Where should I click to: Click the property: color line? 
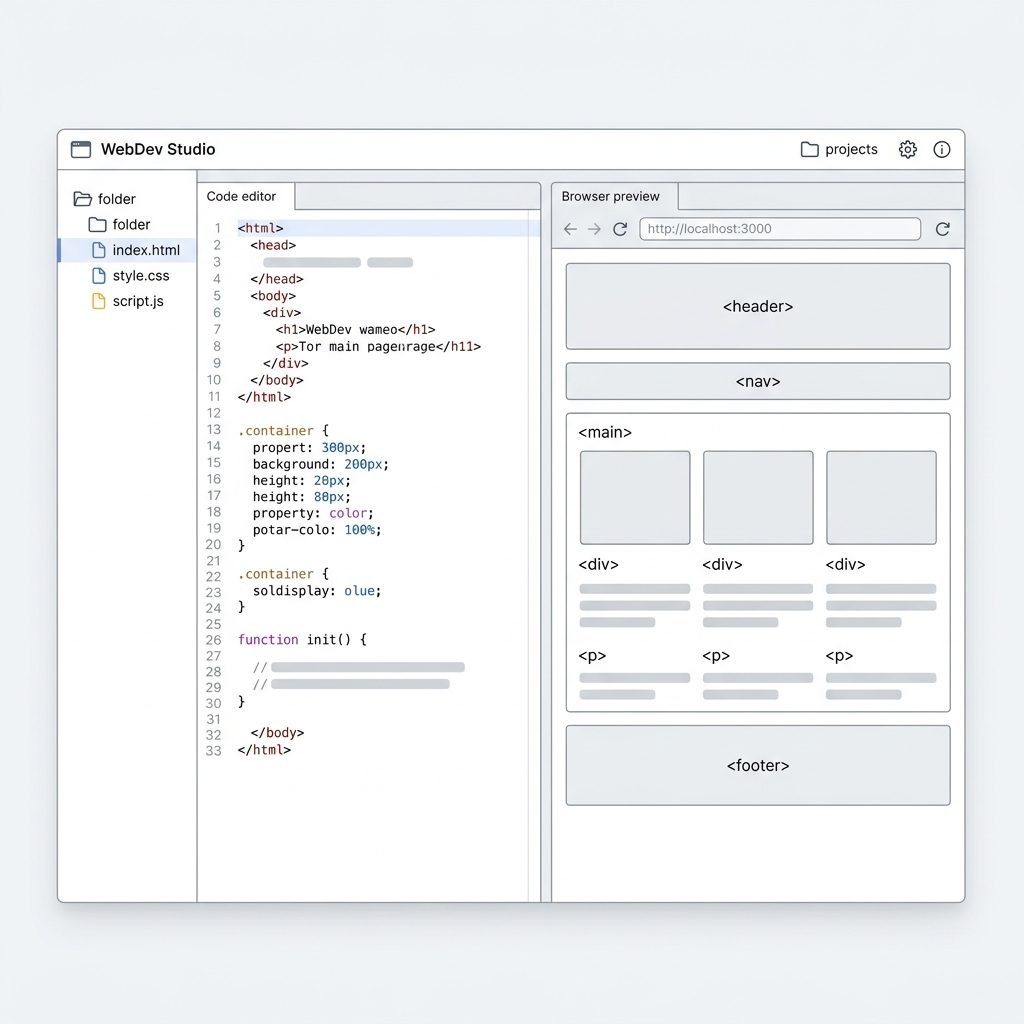(313, 513)
